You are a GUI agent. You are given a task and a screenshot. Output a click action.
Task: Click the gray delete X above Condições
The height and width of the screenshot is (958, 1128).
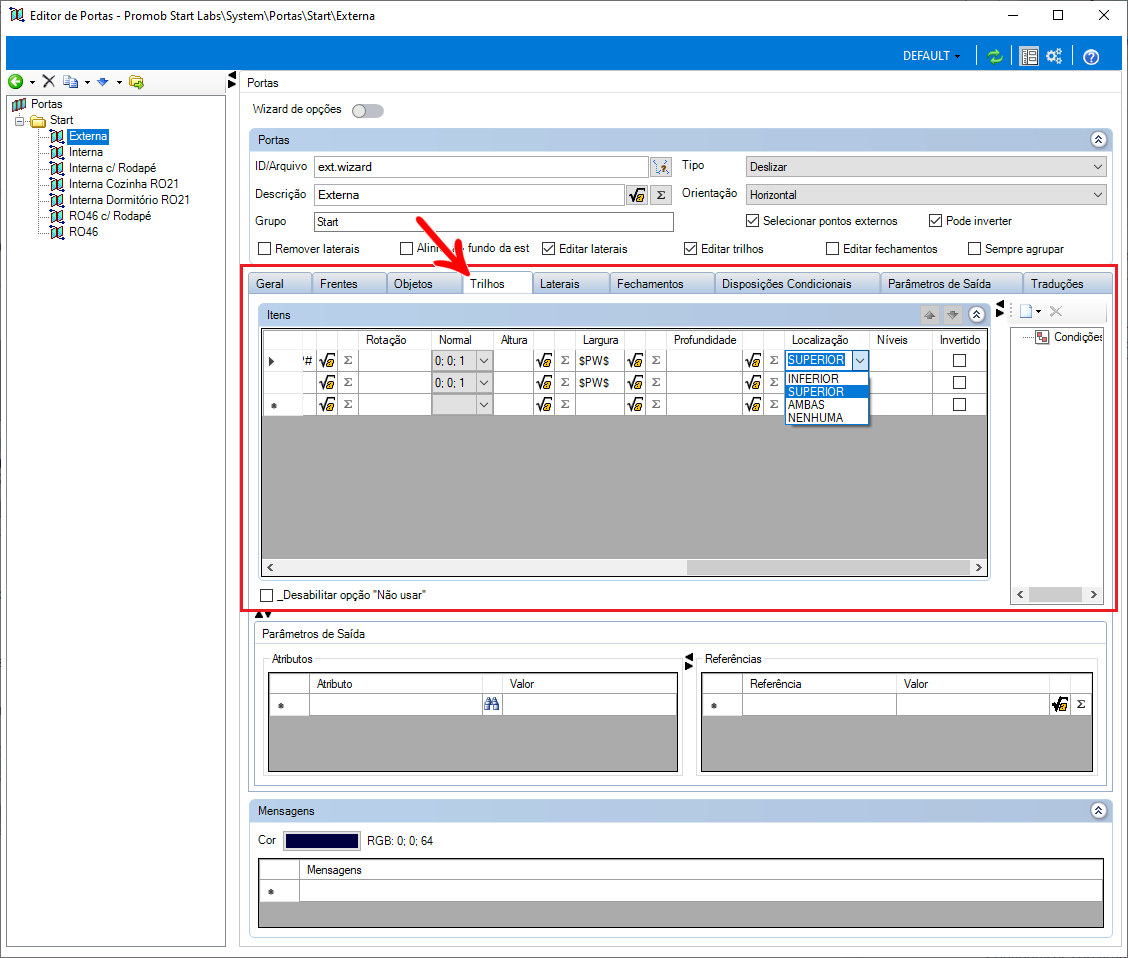pyautogui.click(x=1055, y=311)
